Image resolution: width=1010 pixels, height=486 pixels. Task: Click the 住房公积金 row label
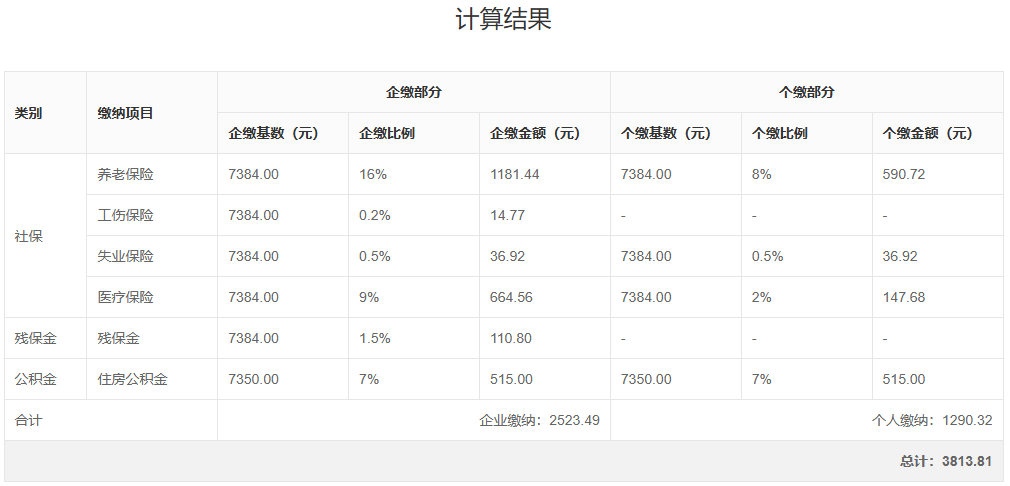[133, 380]
